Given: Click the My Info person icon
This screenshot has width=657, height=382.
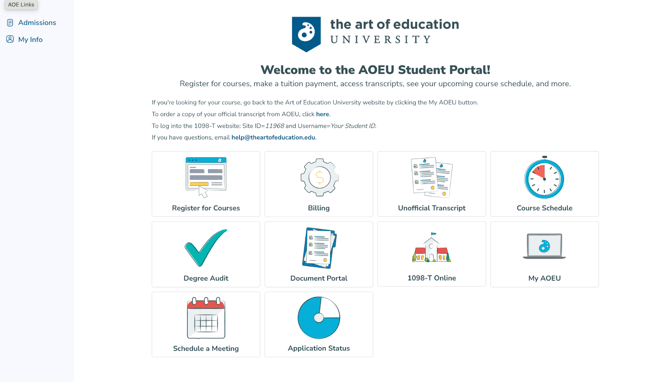Looking at the screenshot, I should [x=10, y=39].
